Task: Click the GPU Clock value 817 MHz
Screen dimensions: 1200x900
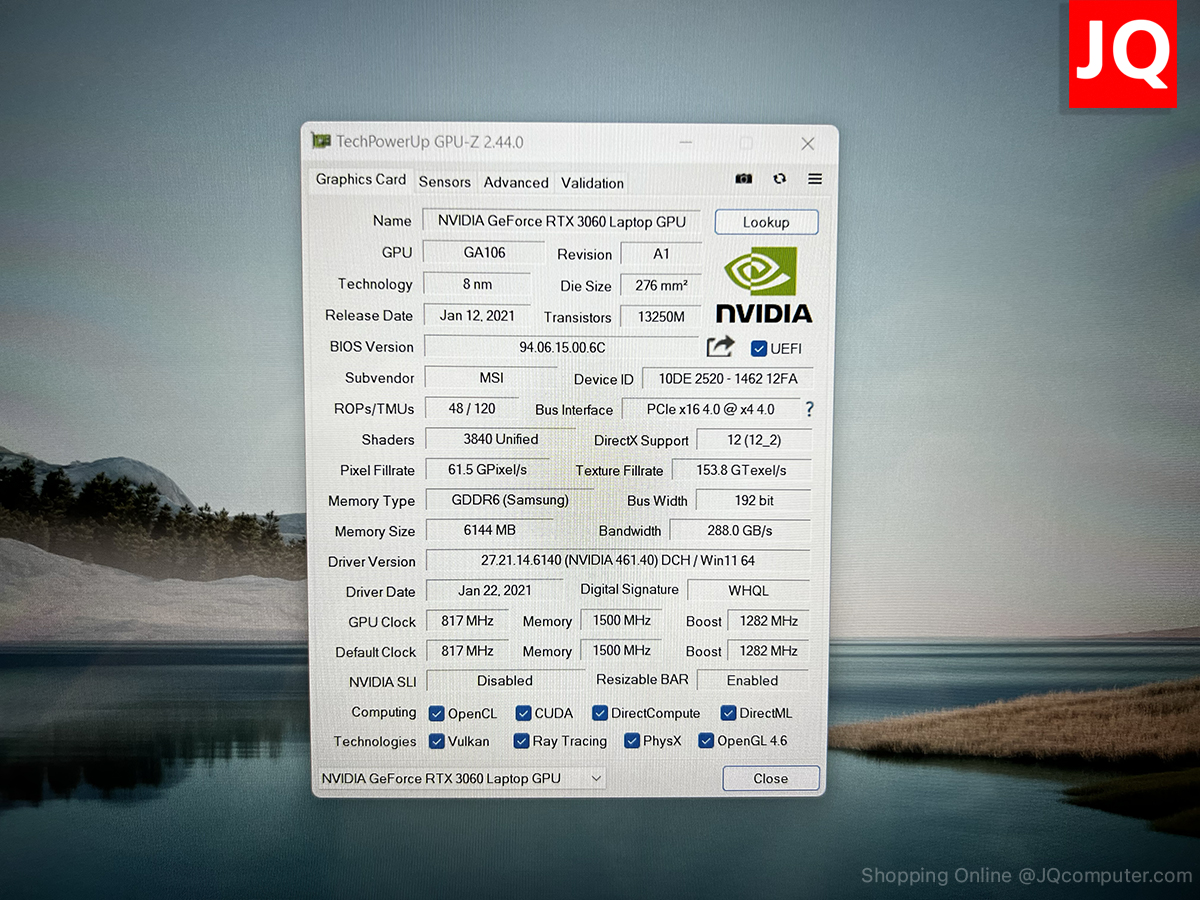Action: tap(467, 621)
